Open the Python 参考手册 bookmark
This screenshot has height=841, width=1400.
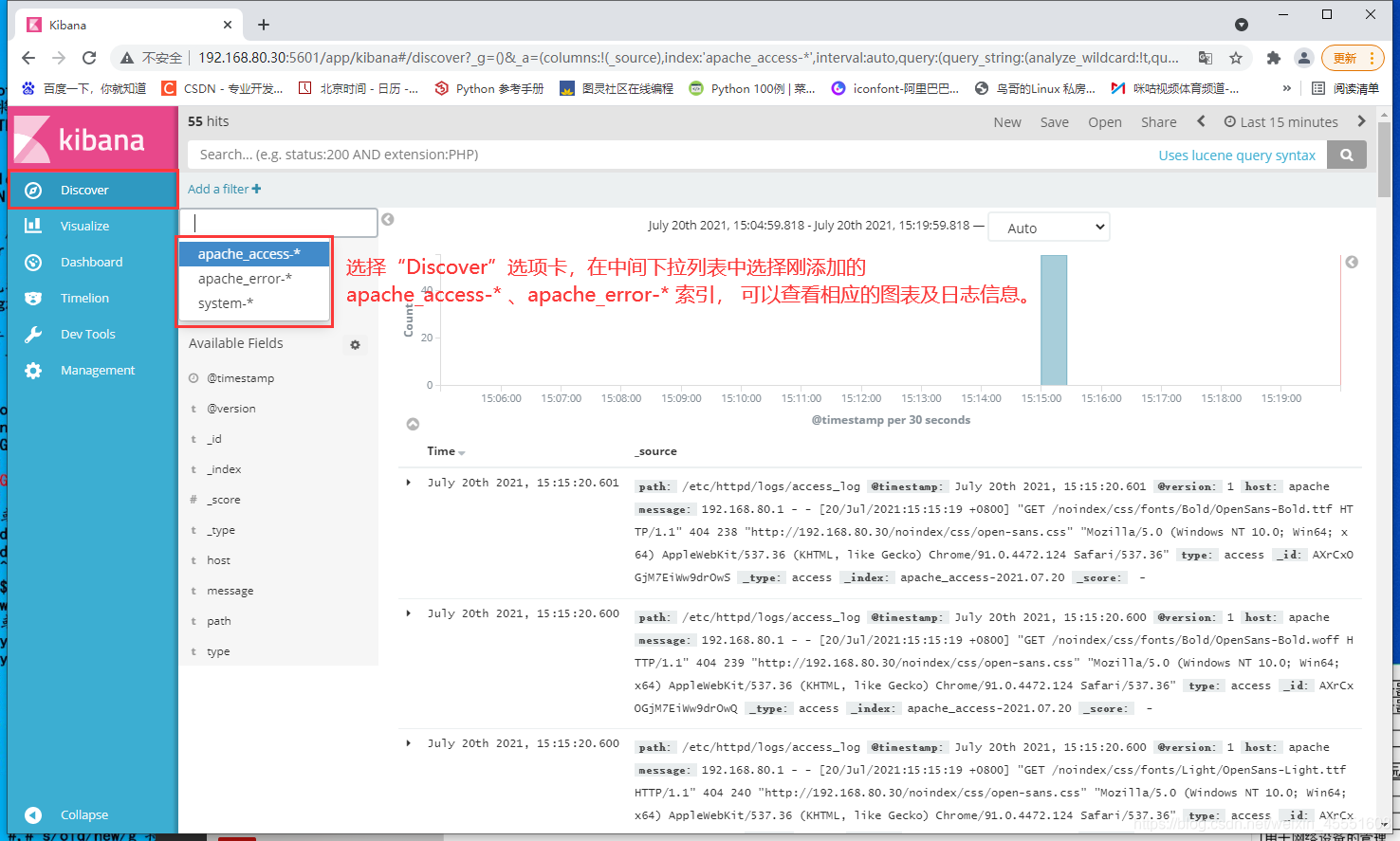489,88
